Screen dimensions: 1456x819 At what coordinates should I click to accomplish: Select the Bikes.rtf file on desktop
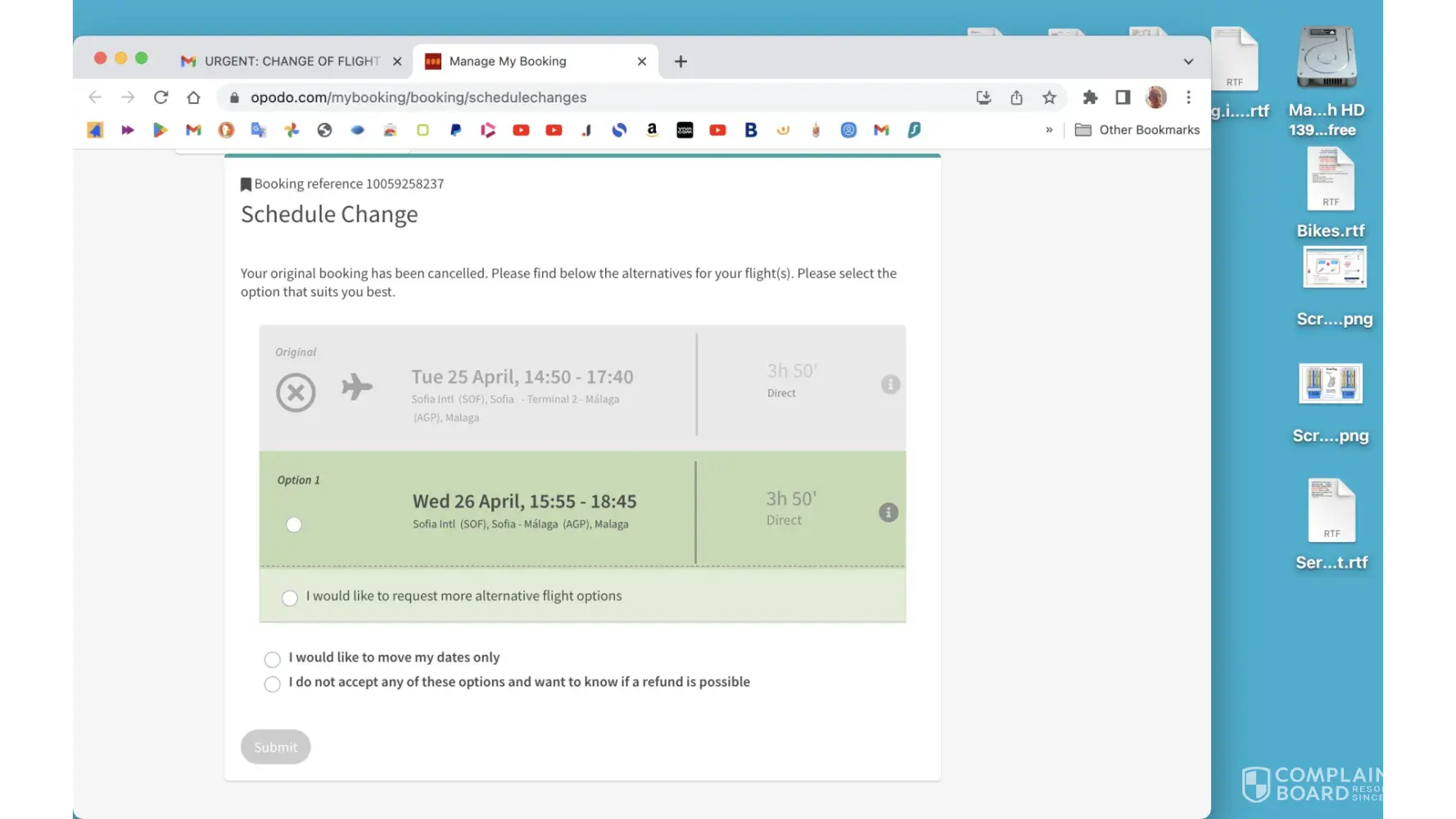[1331, 193]
